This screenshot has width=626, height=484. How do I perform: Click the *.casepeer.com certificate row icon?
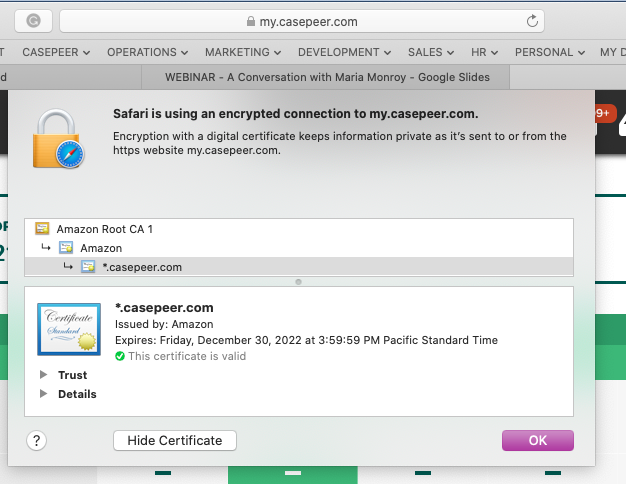tap(88, 267)
